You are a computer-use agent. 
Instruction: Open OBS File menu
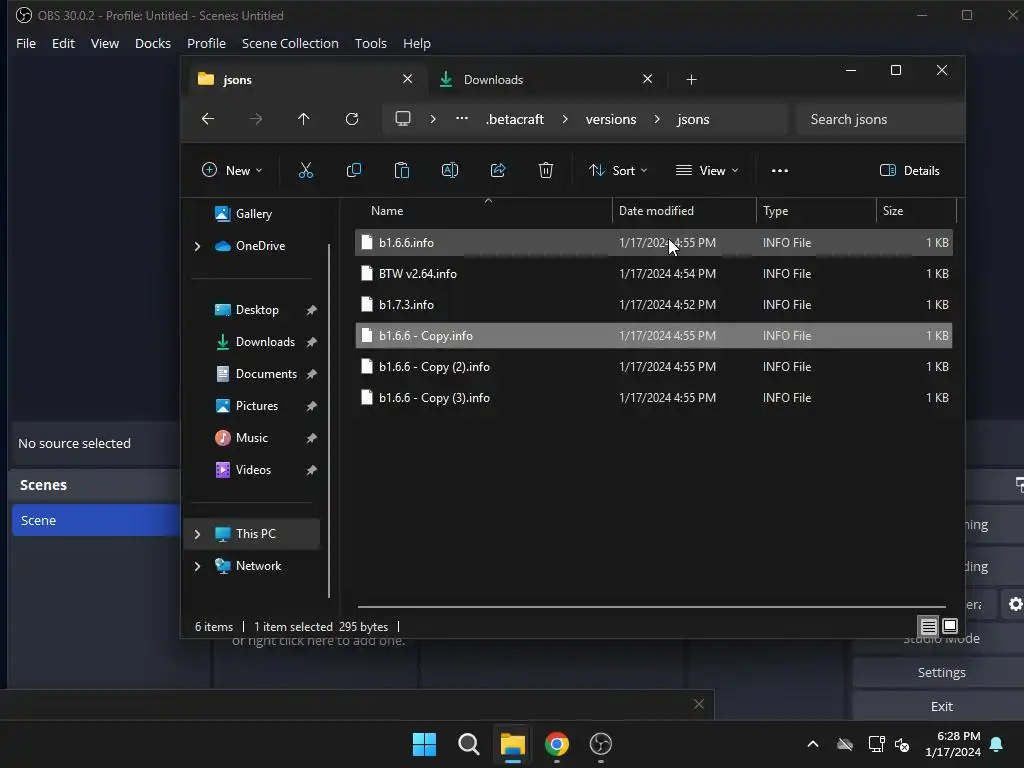click(26, 43)
